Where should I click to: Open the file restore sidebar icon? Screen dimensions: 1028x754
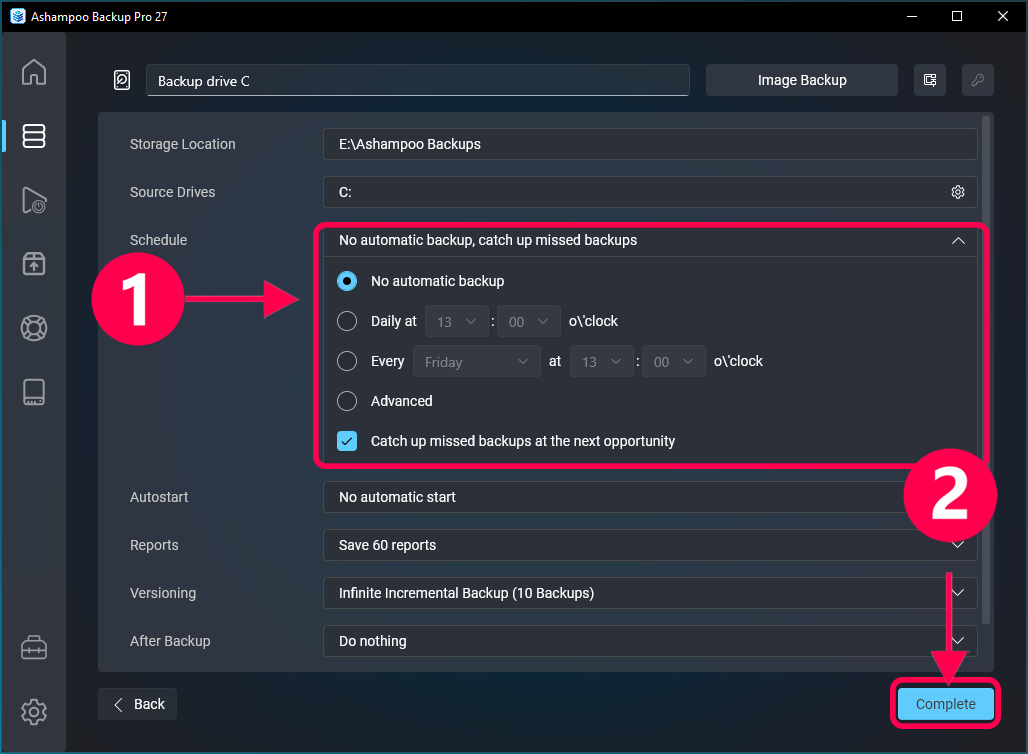(33, 200)
